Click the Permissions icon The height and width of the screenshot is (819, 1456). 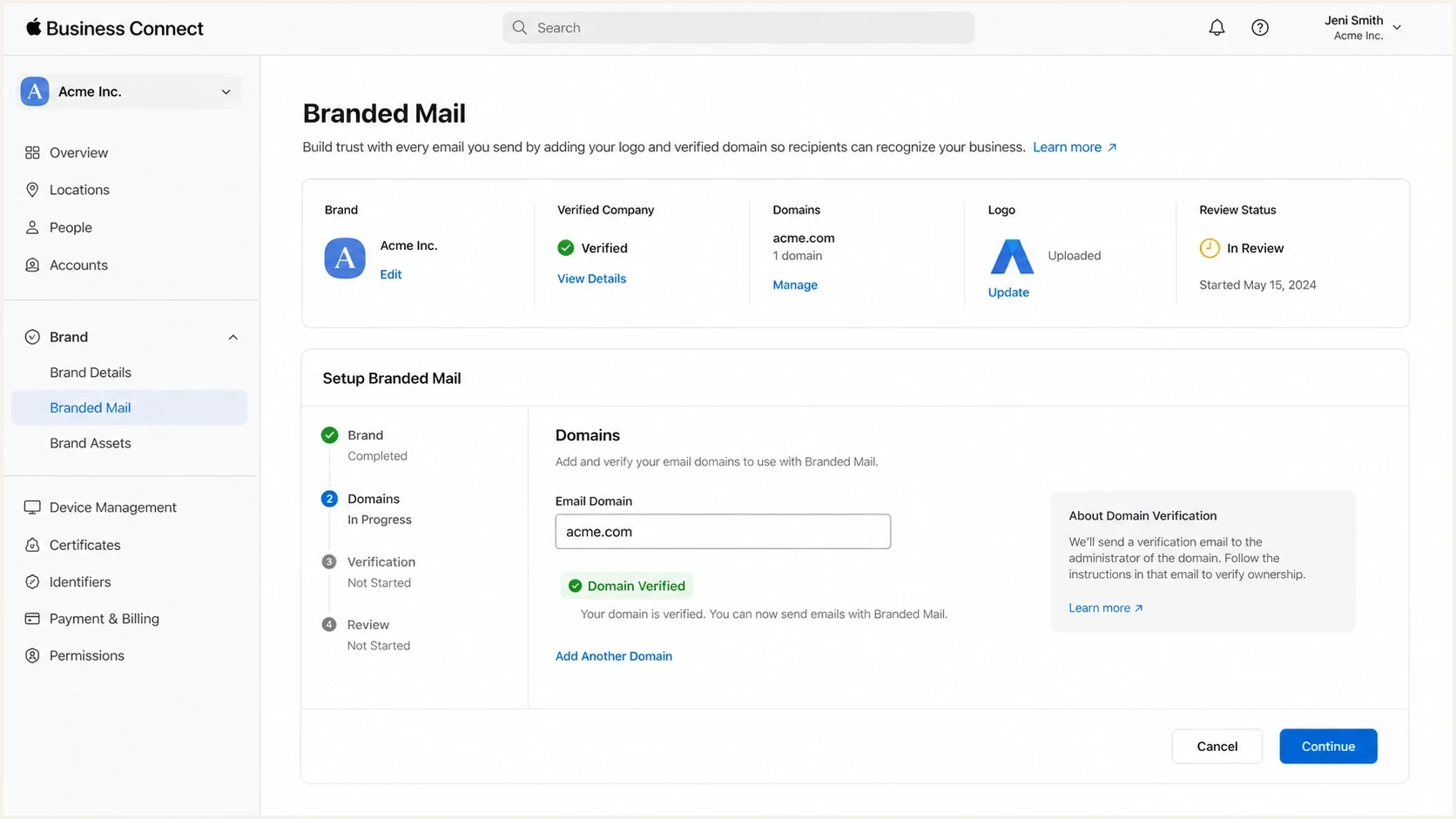point(32,655)
